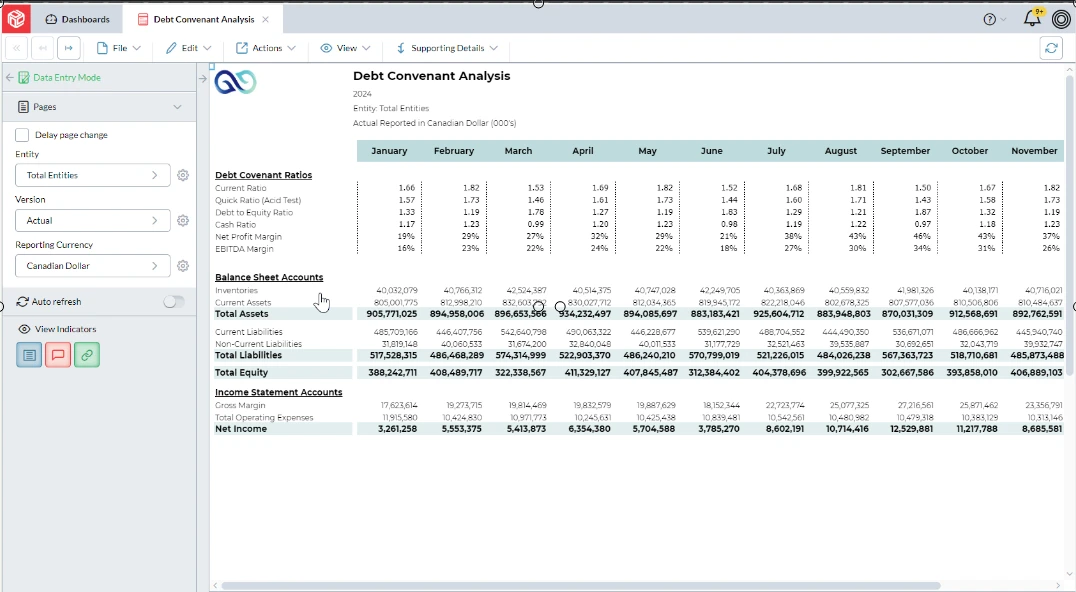Select the Debt to Equity Ratio row label
Image resolution: width=1076 pixels, height=592 pixels.
[x=254, y=213]
